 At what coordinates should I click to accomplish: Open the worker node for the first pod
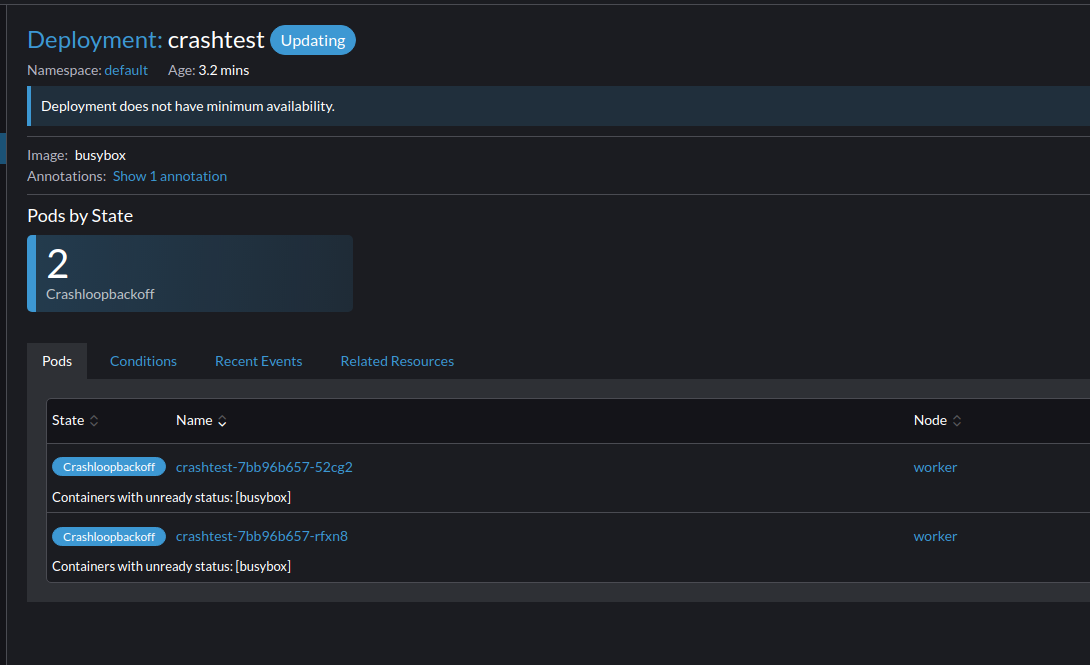pos(935,466)
